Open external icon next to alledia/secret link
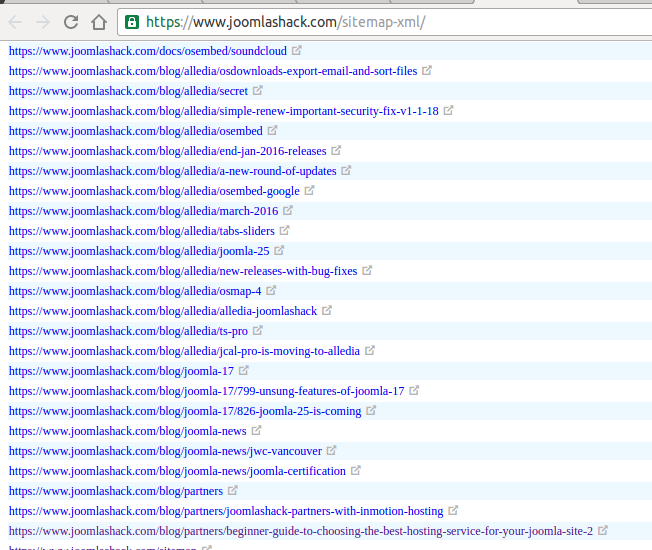 (x=258, y=90)
